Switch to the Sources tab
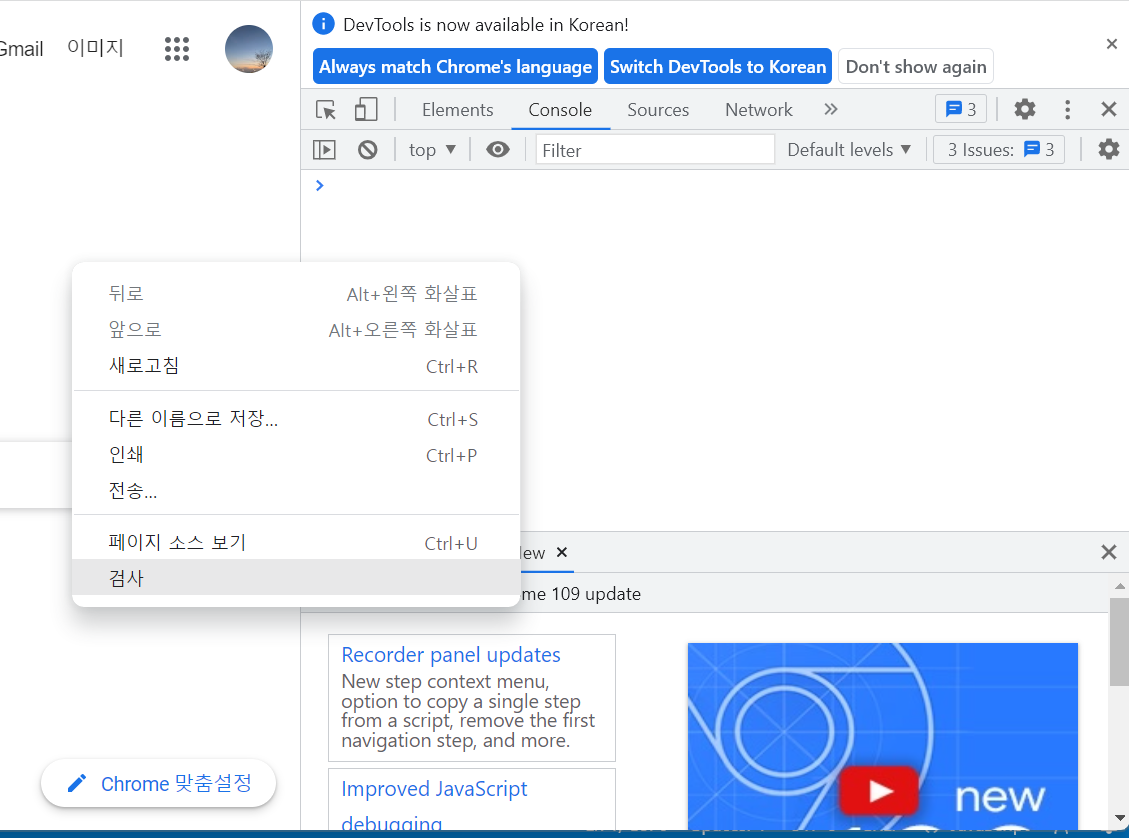 click(658, 109)
